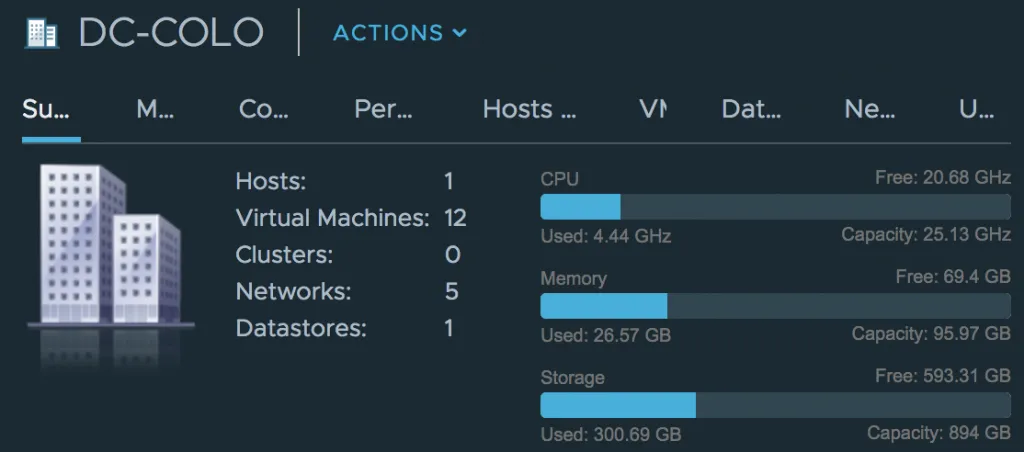Viewport: 1024px width, 452px height.
Task: Select the Networks tab labeled Ne...
Action: point(870,110)
